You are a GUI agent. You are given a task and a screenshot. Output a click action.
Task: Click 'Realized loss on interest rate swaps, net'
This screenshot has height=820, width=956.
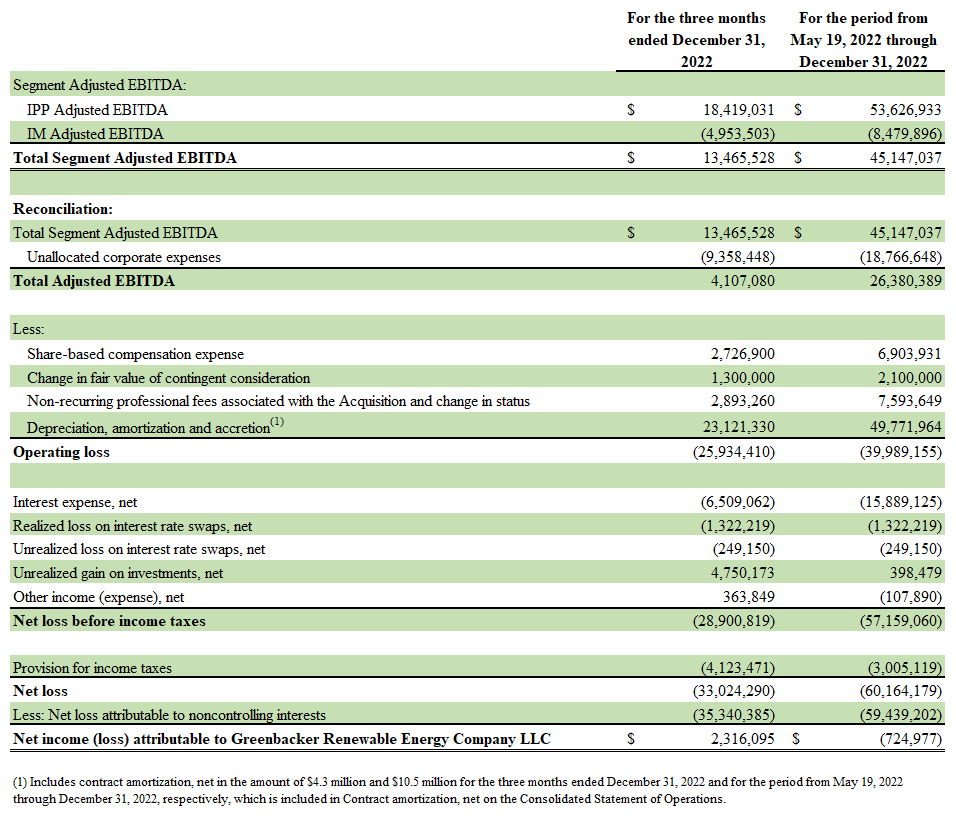132,526
